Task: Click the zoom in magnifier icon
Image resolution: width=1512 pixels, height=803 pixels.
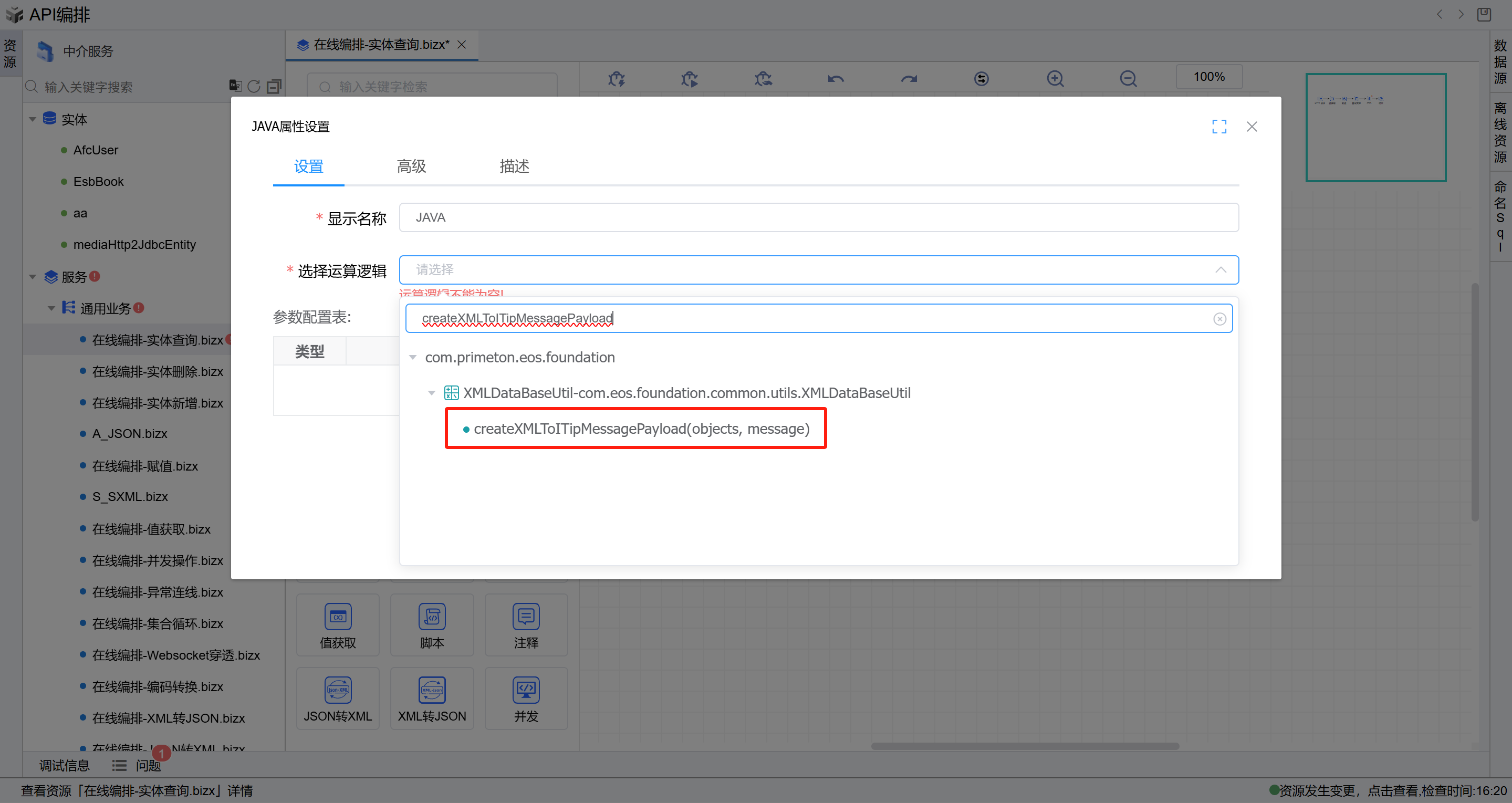Action: tap(1055, 78)
